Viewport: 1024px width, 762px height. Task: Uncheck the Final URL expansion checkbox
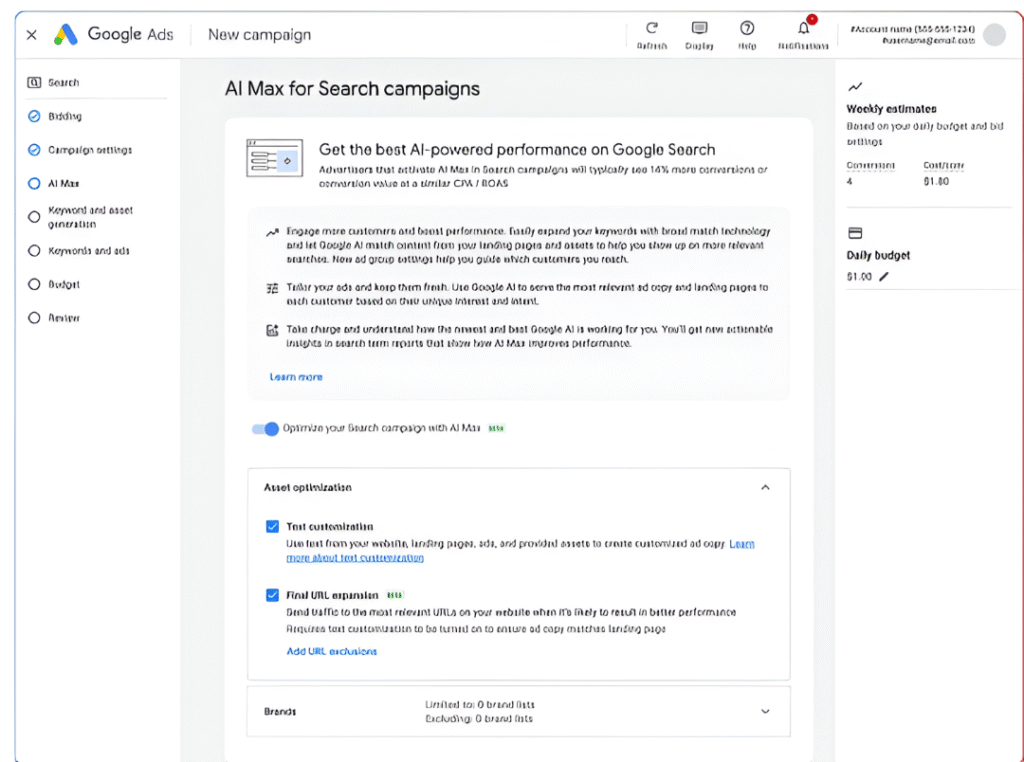tap(272, 595)
